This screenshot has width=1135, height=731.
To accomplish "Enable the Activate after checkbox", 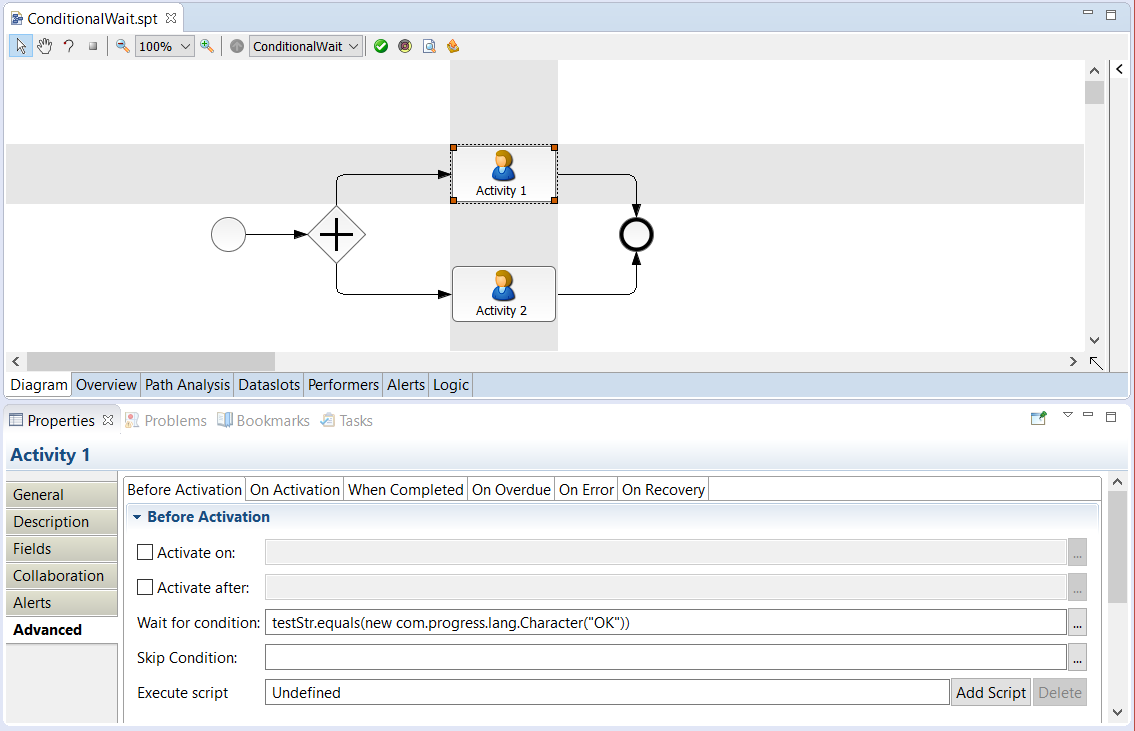I will pyautogui.click(x=145, y=587).
